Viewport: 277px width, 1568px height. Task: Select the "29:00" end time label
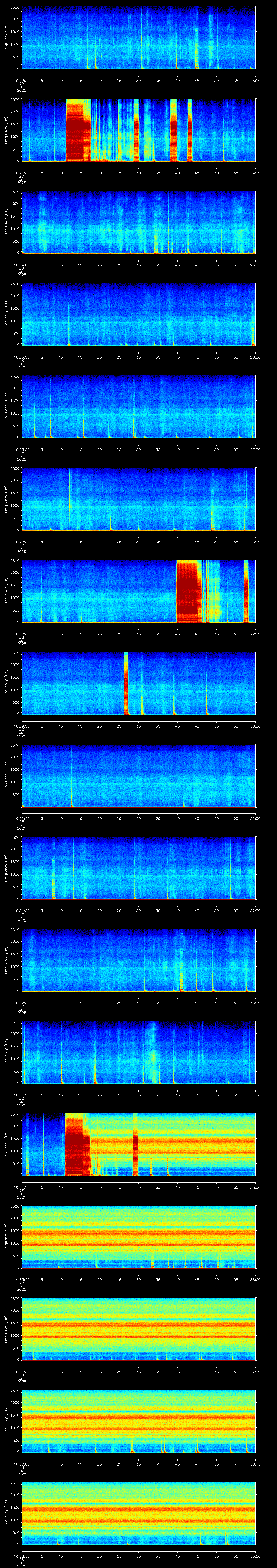[x=255, y=634]
